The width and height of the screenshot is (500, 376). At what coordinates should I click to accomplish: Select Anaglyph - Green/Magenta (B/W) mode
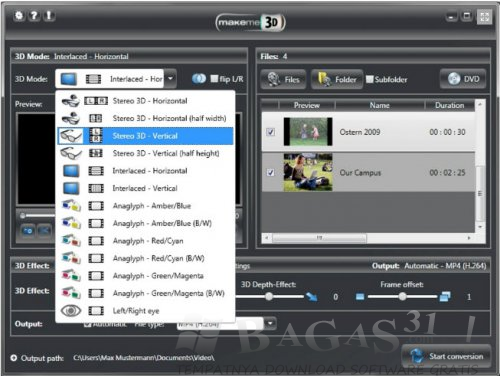tap(146, 293)
